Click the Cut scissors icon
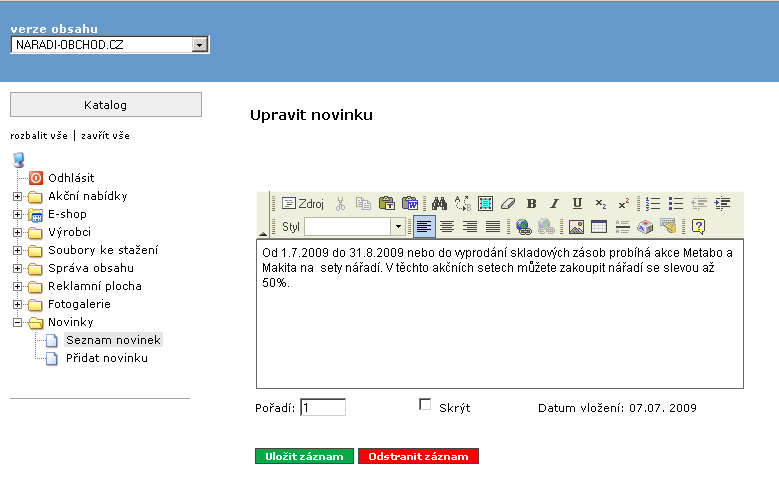 tap(340, 203)
